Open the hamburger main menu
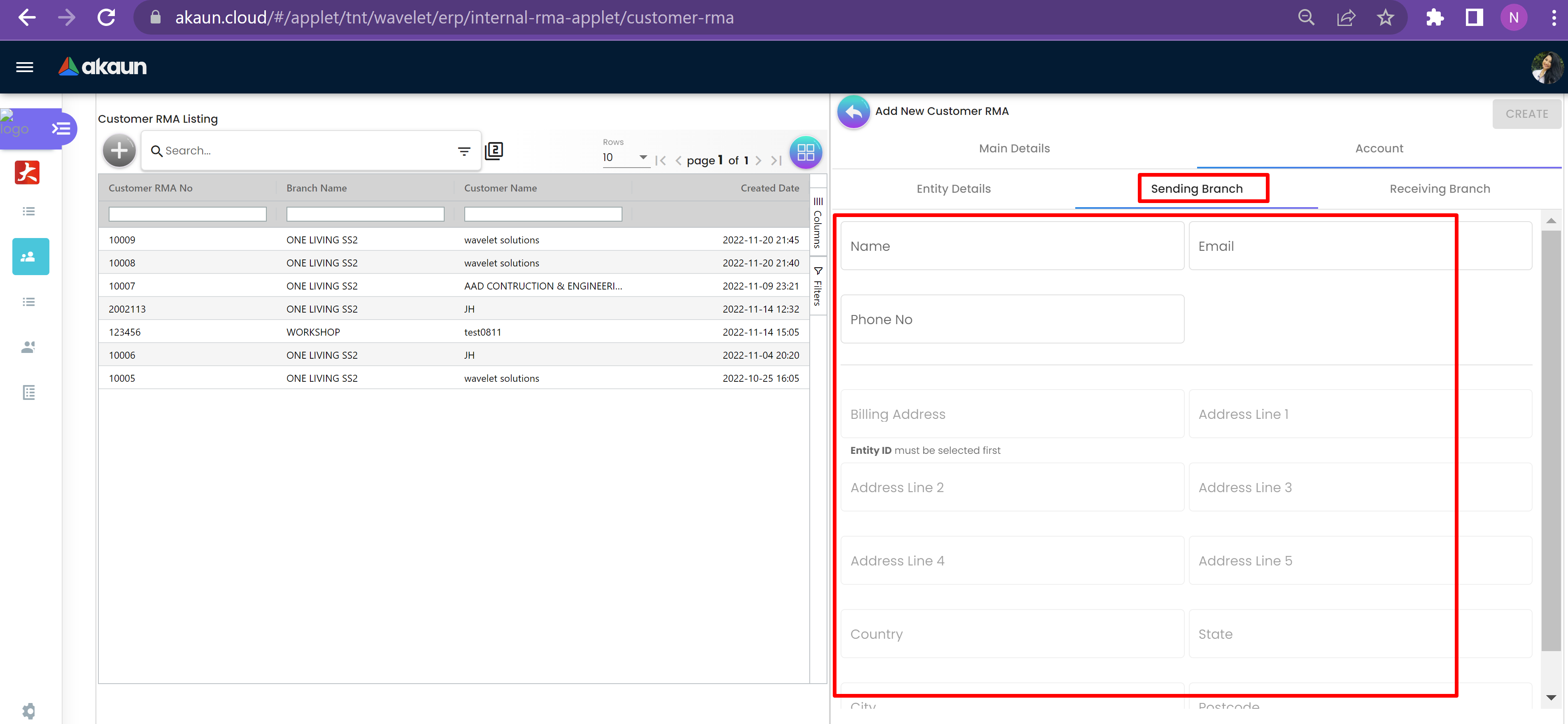The image size is (1568, 724). tap(24, 67)
